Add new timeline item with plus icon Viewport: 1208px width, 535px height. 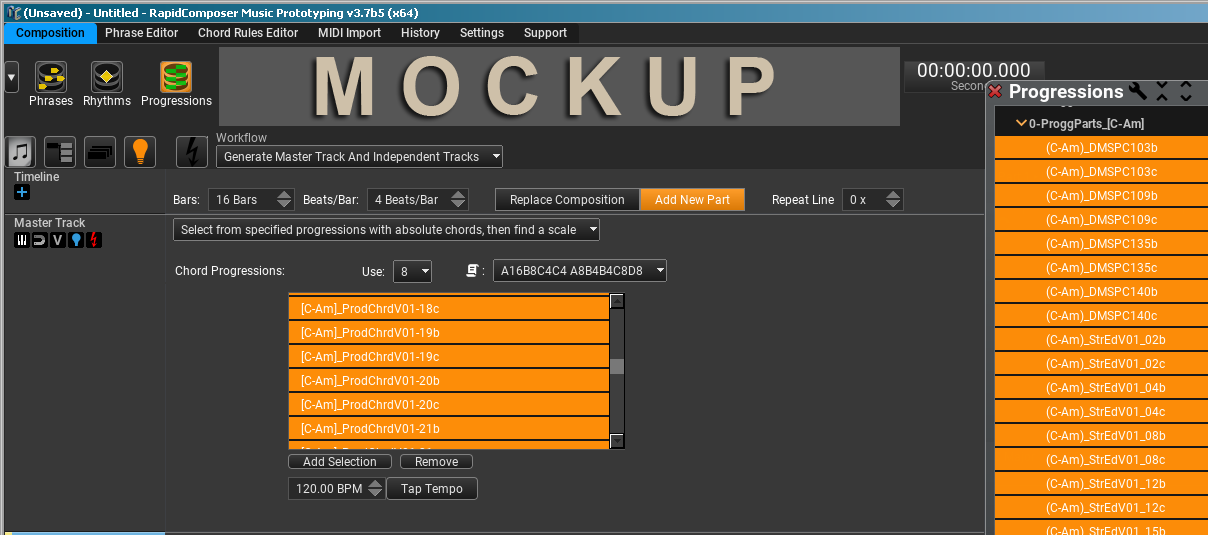(22, 192)
